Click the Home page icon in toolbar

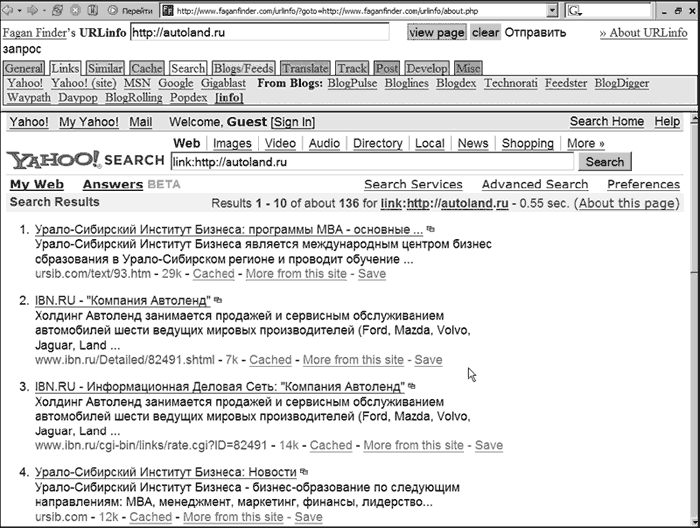tap(93, 10)
